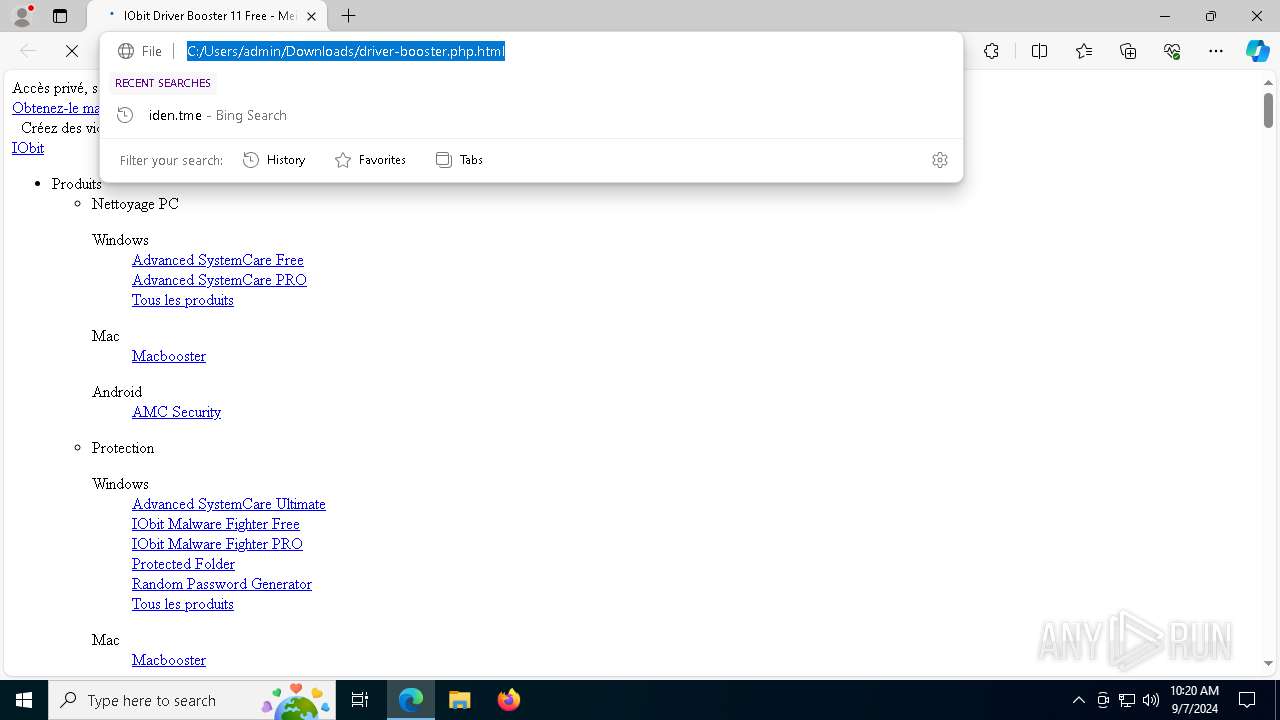Open the profile avatar icon
This screenshot has height=720, width=1280.
22,16
